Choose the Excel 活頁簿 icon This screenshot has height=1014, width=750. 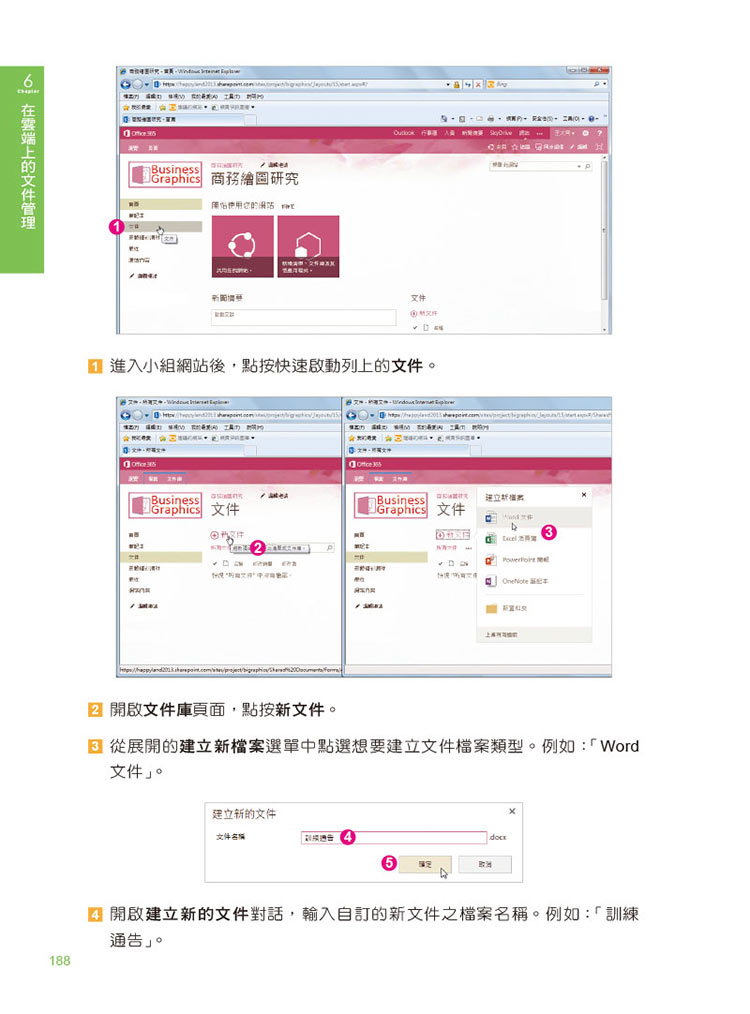pyautogui.click(x=490, y=538)
